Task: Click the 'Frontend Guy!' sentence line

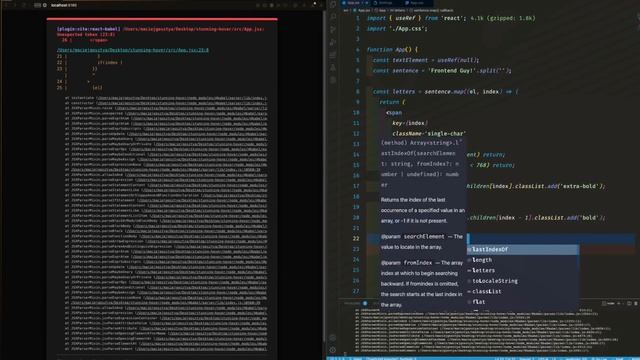Action: 442,71
